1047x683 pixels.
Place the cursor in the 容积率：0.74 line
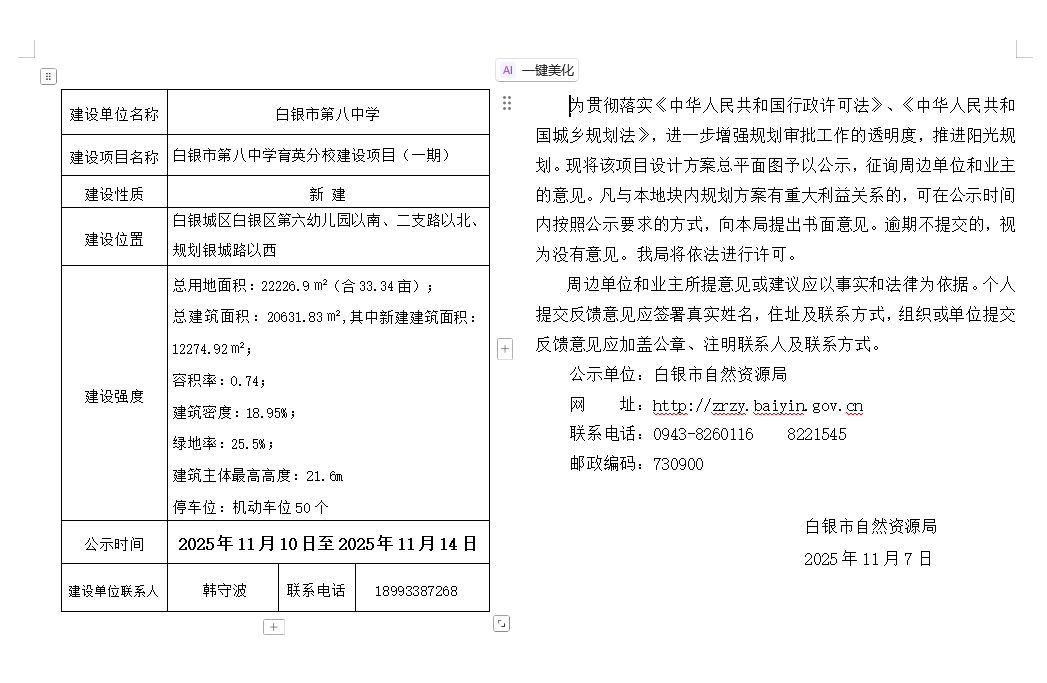pos(219,380)
